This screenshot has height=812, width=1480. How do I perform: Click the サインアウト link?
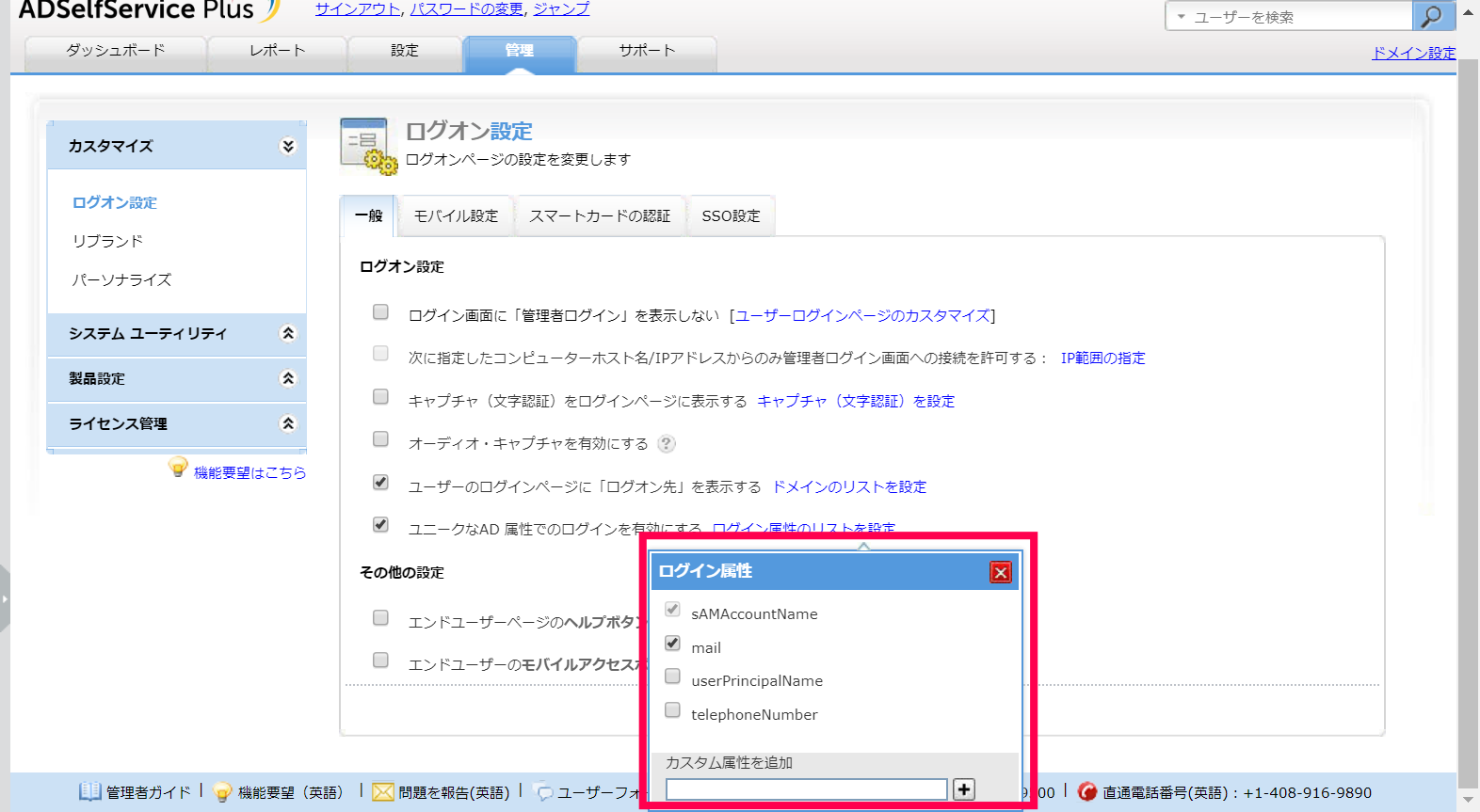[358, 8]
